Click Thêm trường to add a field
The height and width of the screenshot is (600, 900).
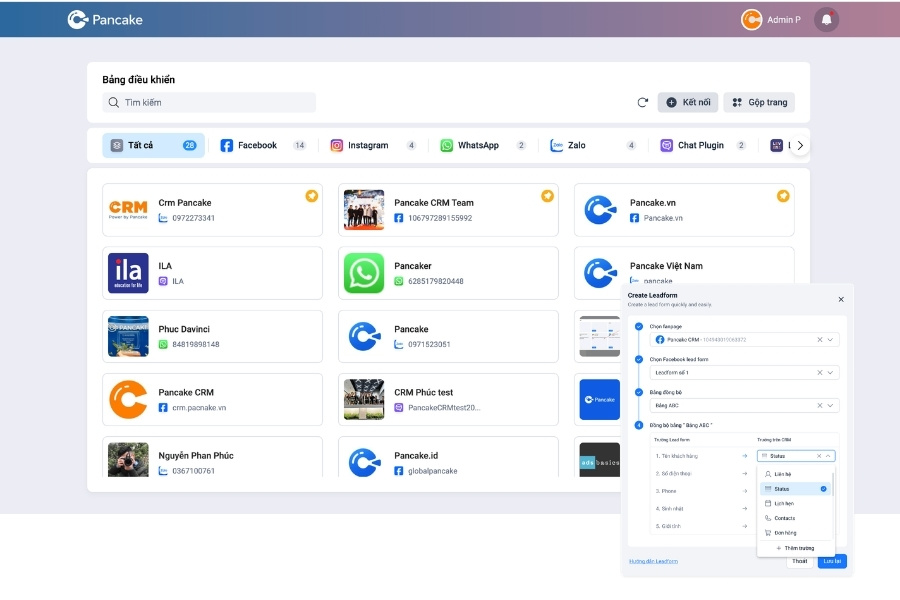pyautogui.click(x=795, y=548)
